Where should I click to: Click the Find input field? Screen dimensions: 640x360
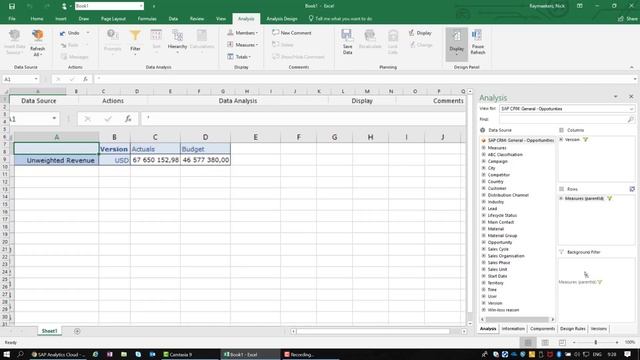(563, 119)
